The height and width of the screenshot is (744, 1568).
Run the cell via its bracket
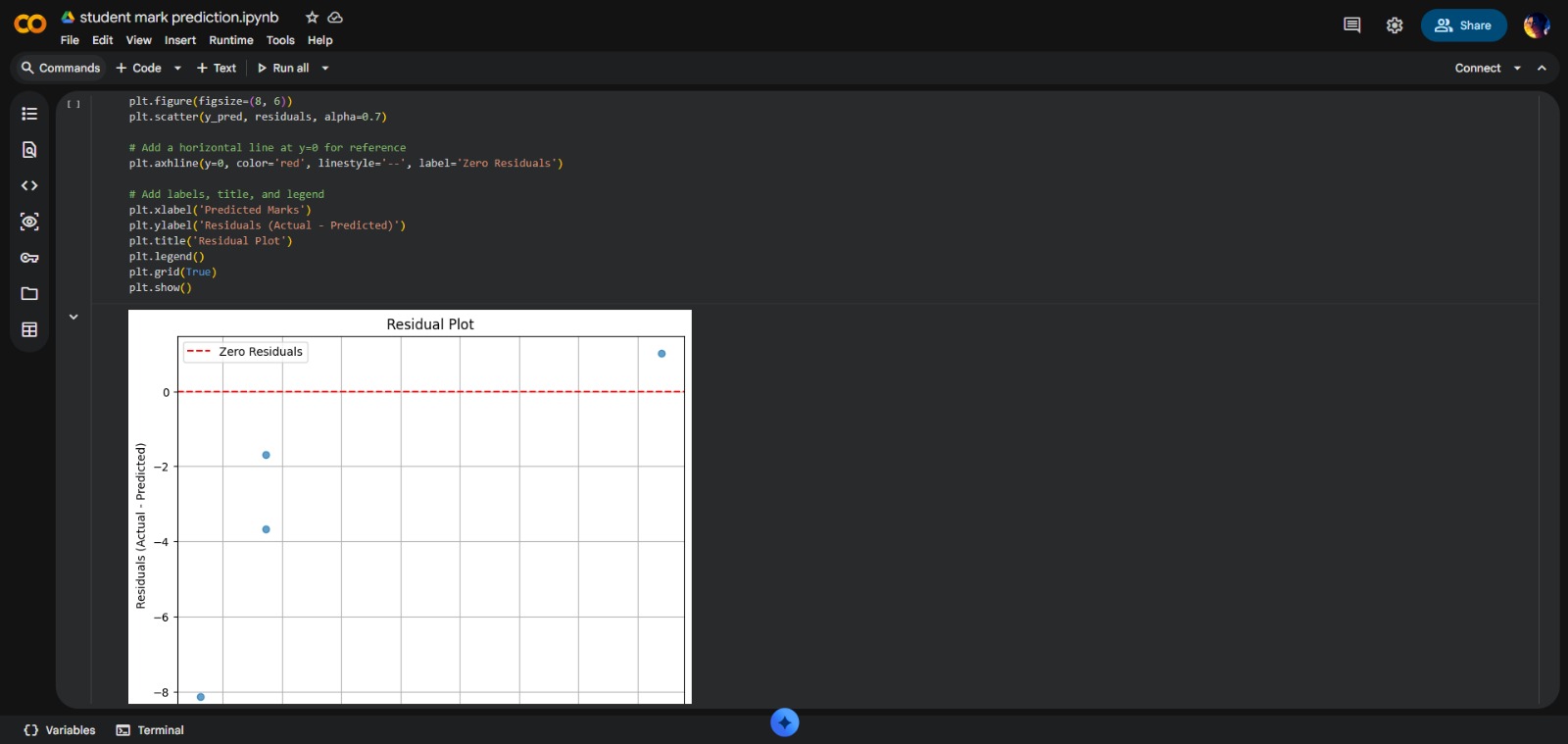(x=73, y=103)
